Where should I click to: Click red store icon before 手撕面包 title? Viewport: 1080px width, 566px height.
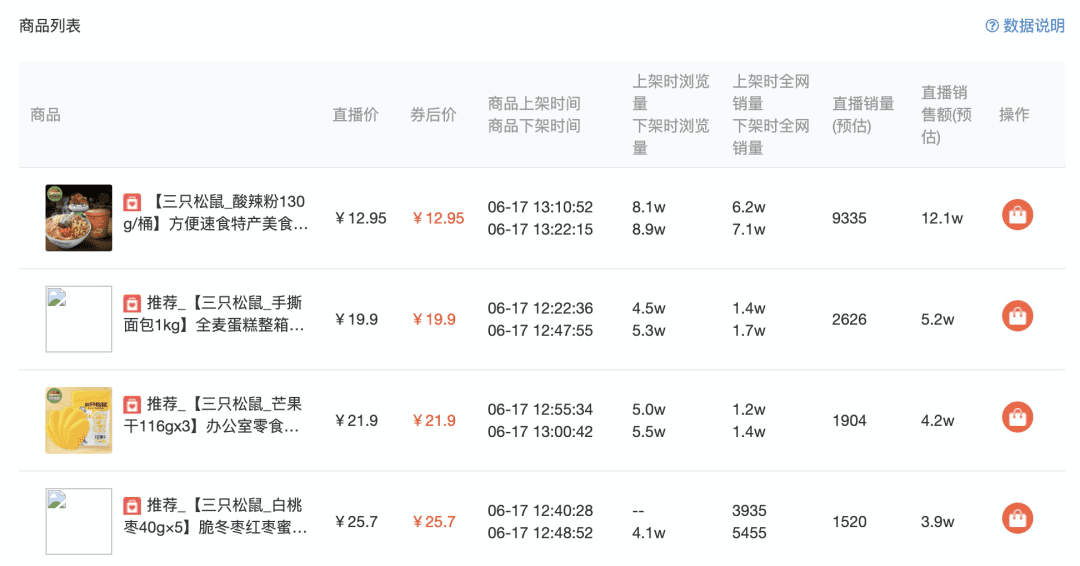click(132, 303)
